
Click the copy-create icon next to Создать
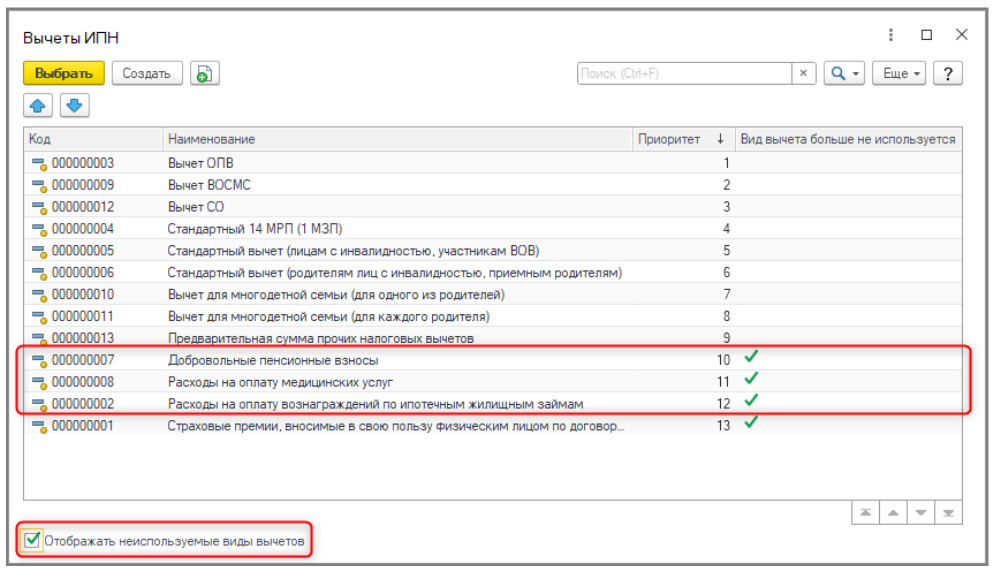205,73
